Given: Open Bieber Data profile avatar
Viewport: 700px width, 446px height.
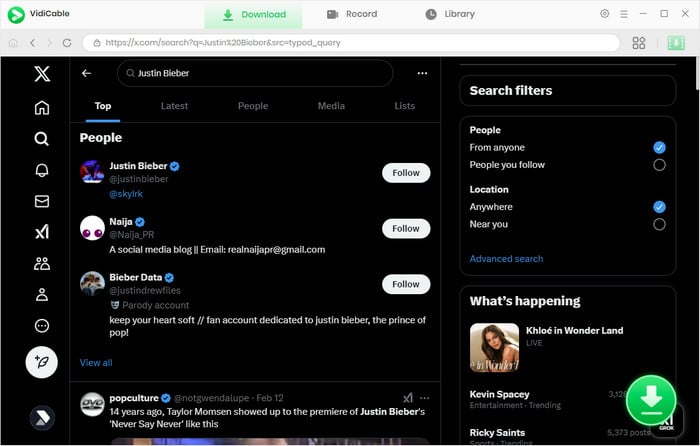Looking at the screenshot, I should point(92,283).
